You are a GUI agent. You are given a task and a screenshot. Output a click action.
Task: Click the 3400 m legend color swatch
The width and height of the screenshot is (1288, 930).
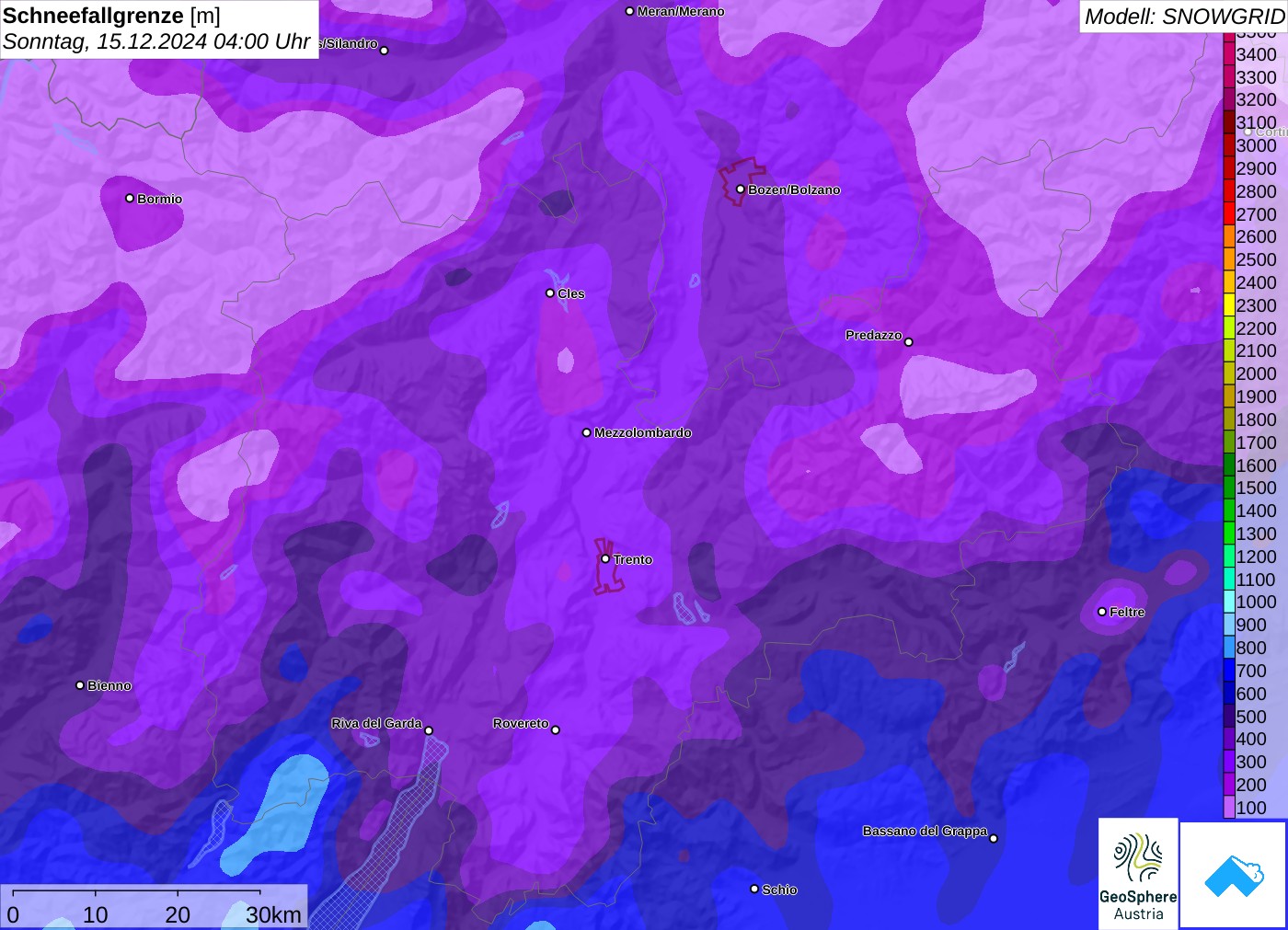(x=1229, y=54)
